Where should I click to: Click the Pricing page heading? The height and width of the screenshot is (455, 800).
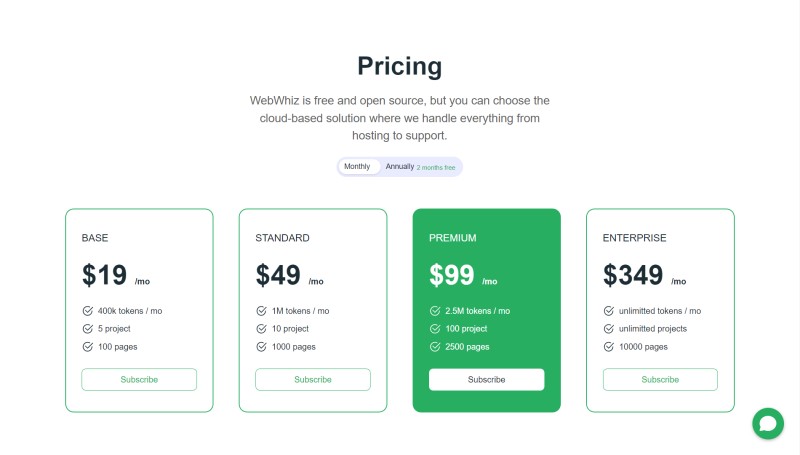(x=399, y=66)
